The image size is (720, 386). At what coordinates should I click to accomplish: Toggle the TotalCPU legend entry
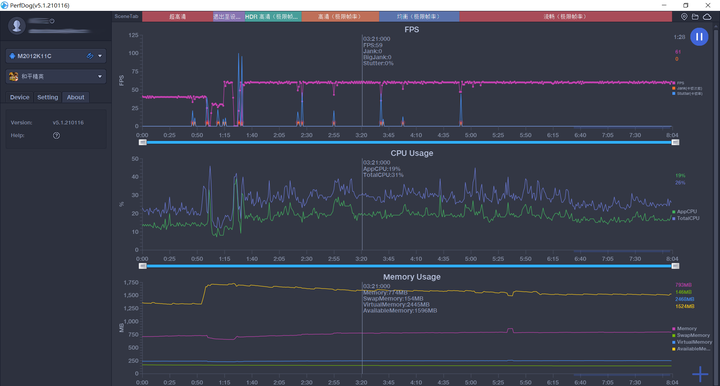pos(686,218)
